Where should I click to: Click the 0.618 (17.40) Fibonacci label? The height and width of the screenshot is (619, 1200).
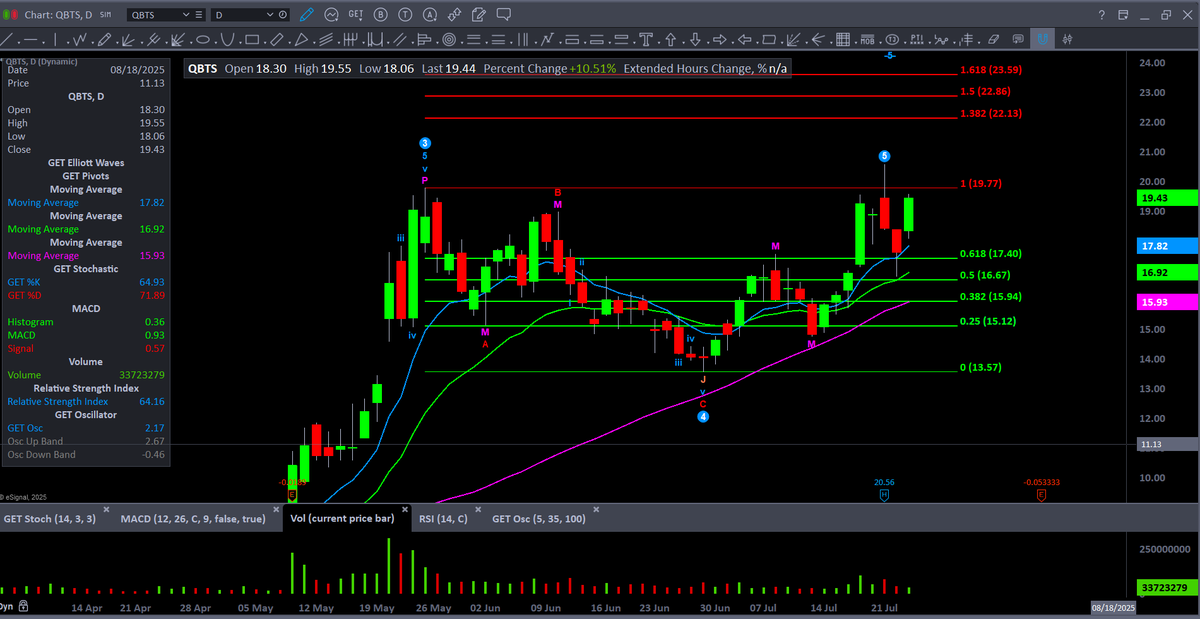tap(990, 254)
